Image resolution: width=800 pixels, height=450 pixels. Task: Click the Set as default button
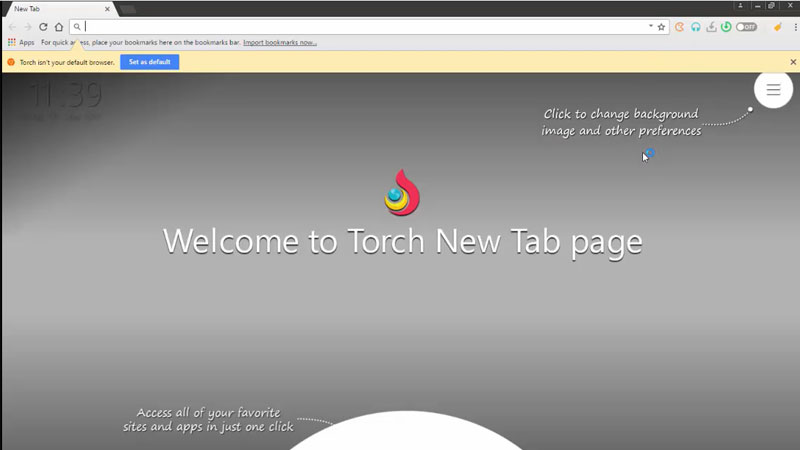pos(149,62)
